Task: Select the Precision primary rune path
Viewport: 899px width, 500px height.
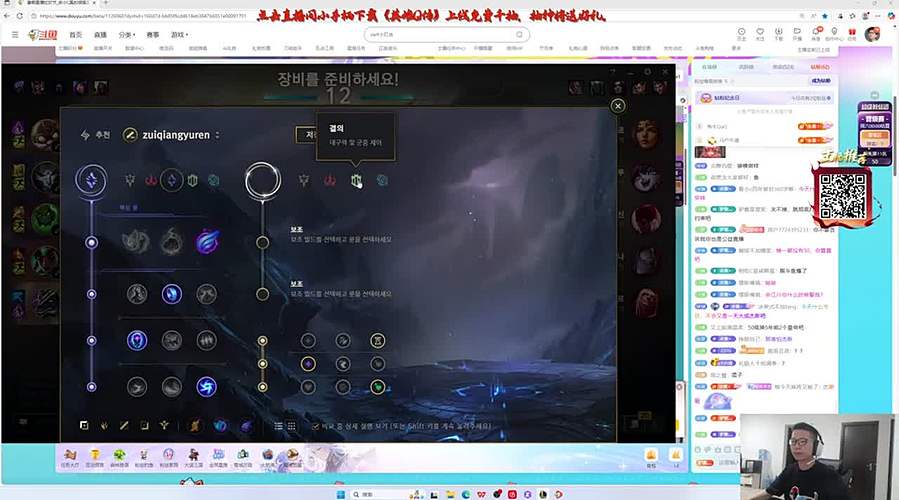Action: click(x=130, y=181)
